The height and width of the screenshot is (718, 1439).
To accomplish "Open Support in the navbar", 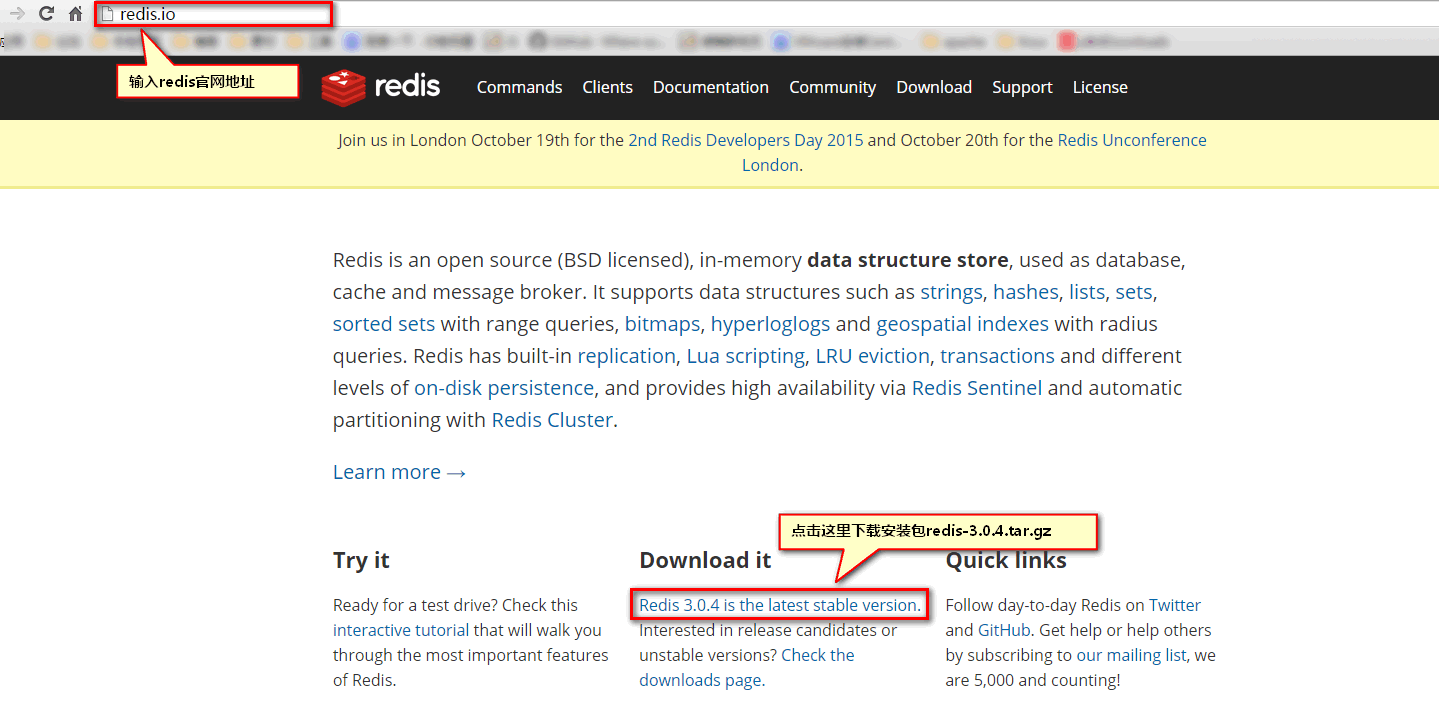I will (x=1022, y=87).
